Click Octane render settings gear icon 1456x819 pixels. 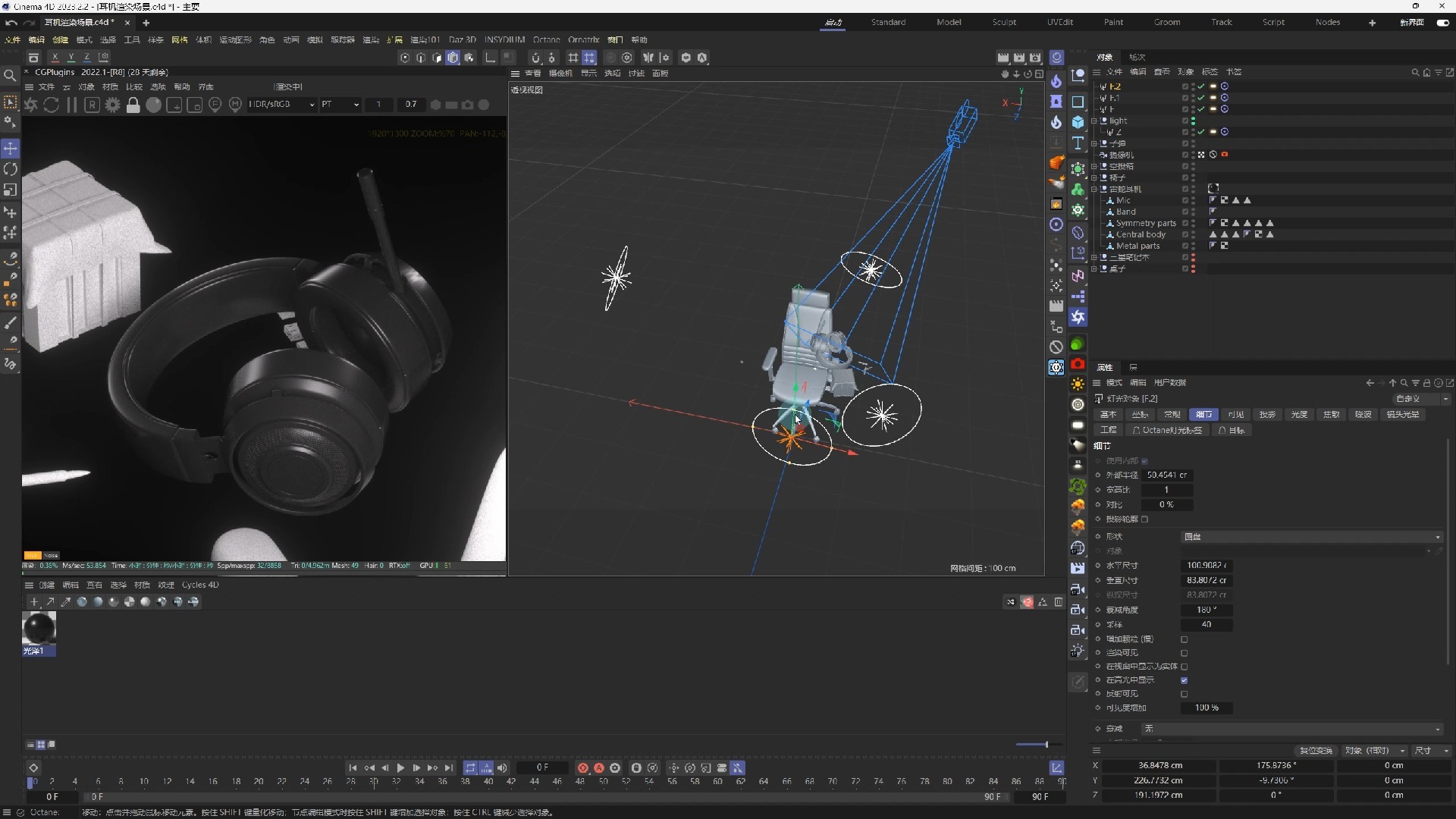(x=112, y=105)
